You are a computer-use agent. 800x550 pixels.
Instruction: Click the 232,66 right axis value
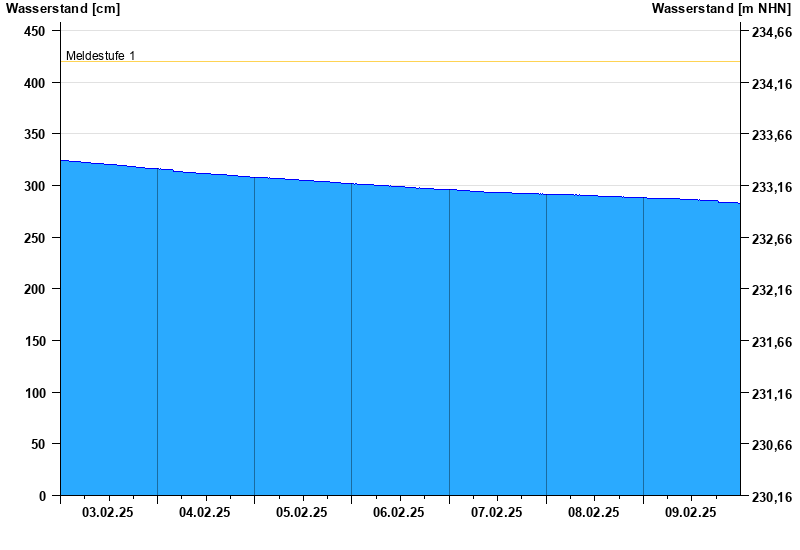pyautogui.click(x=772, y=239)
